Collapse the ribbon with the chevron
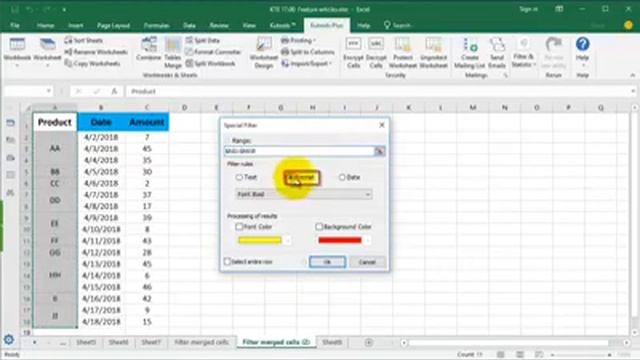Viewport: 640px width, 360px height. click(632, 75)
